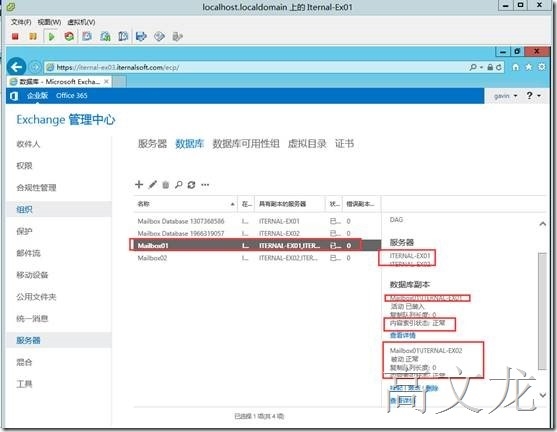This screenshot has width=557, height=432.
Task: Select Mailbox Database 1966319057 row
Action: [x=257, y=233]
